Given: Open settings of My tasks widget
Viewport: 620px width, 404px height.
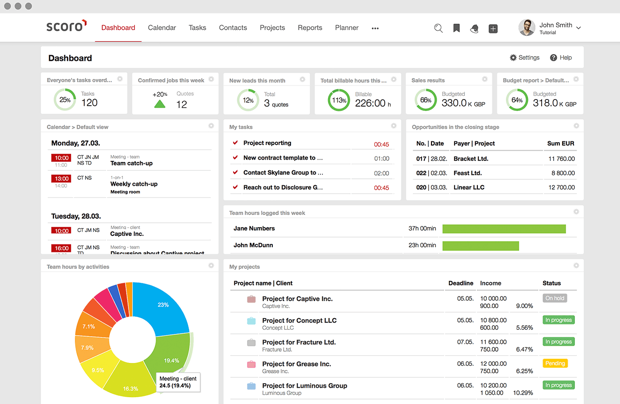Looking at the screenshot, I should pos(394,126).
